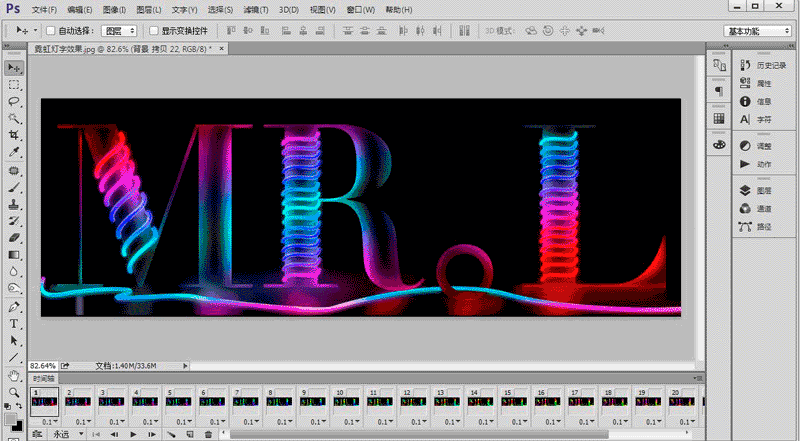
Task: Select the Line tool
Action: click(14, 357)
